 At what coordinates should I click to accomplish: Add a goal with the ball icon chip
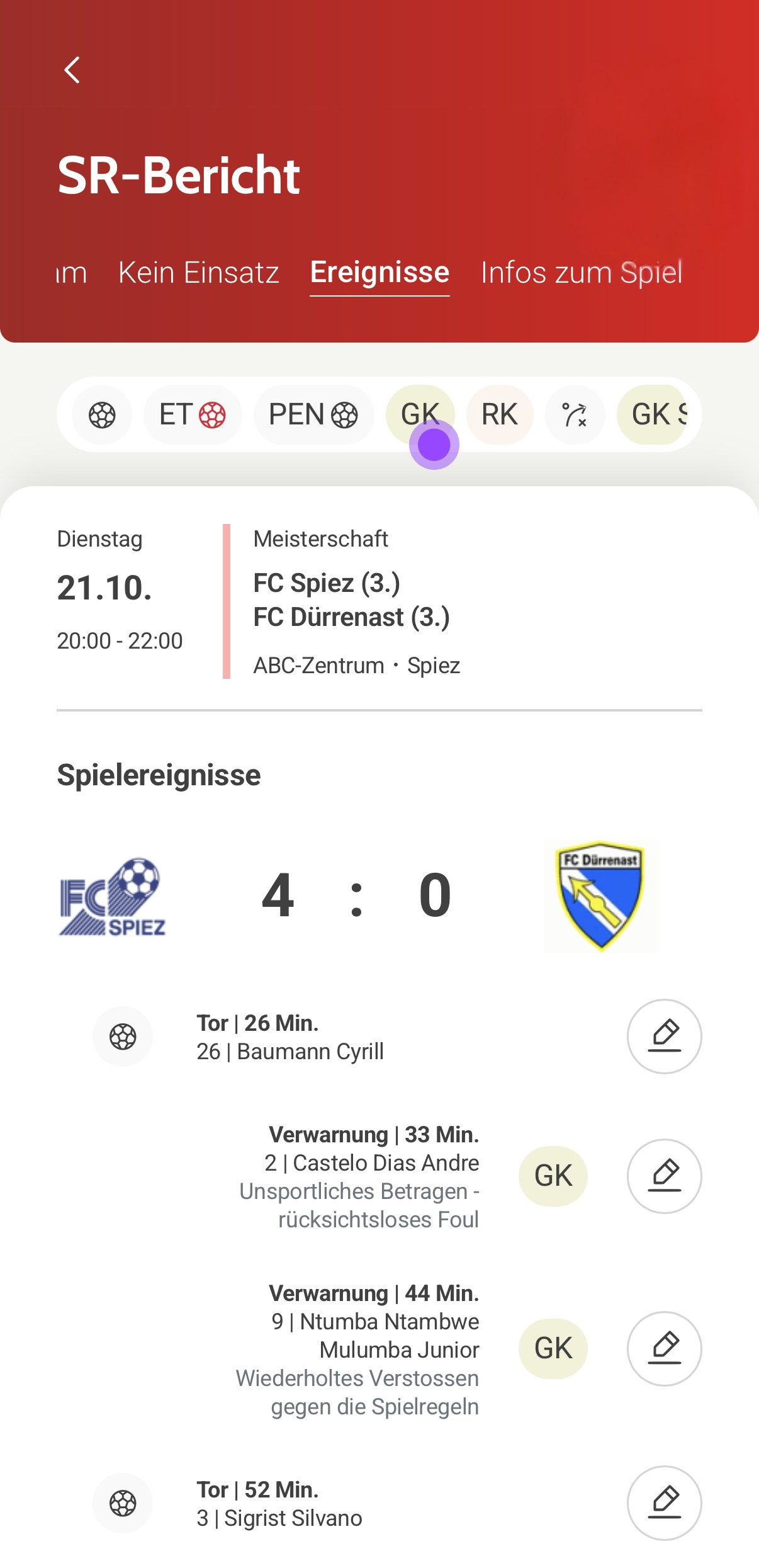[x=102, y=415]
